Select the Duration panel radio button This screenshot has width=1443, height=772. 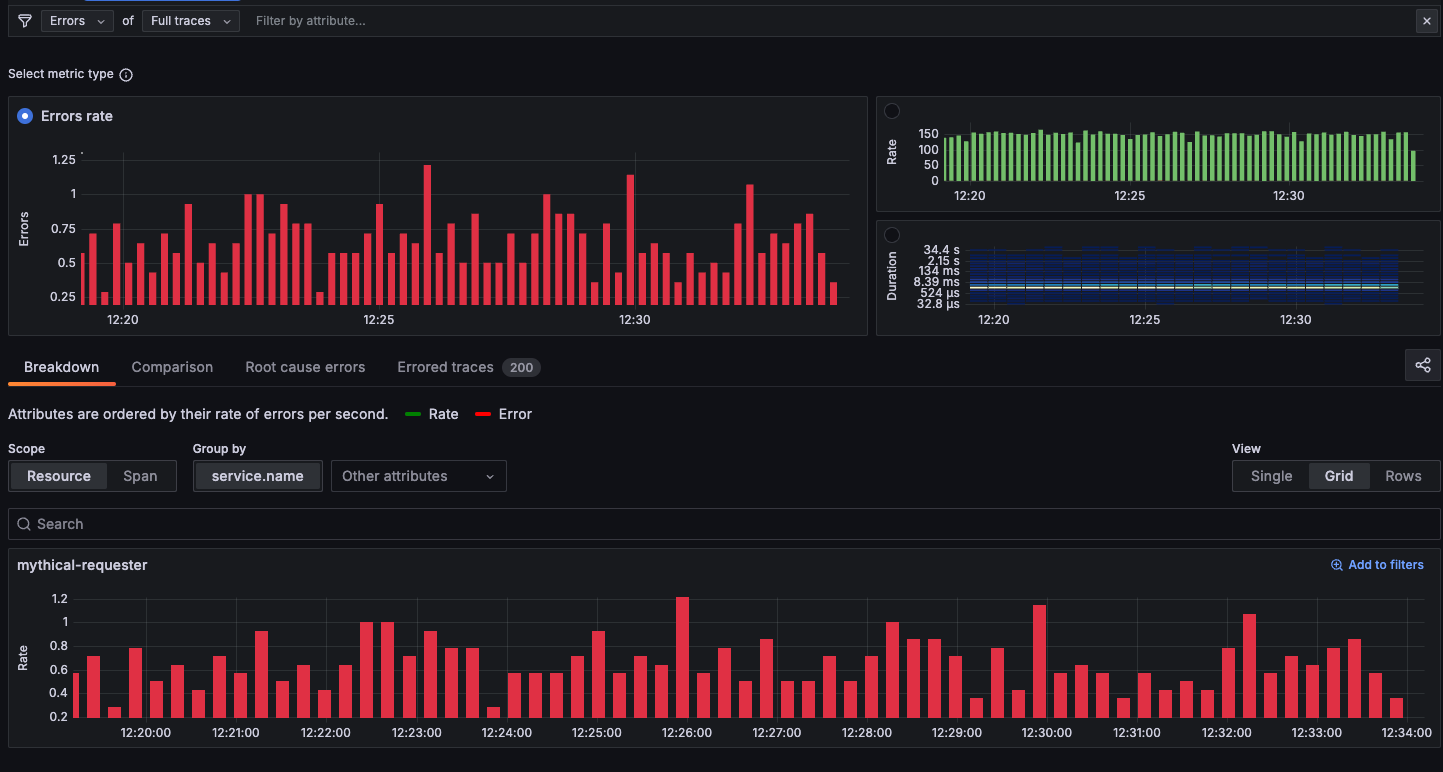[x=891, y=234]
